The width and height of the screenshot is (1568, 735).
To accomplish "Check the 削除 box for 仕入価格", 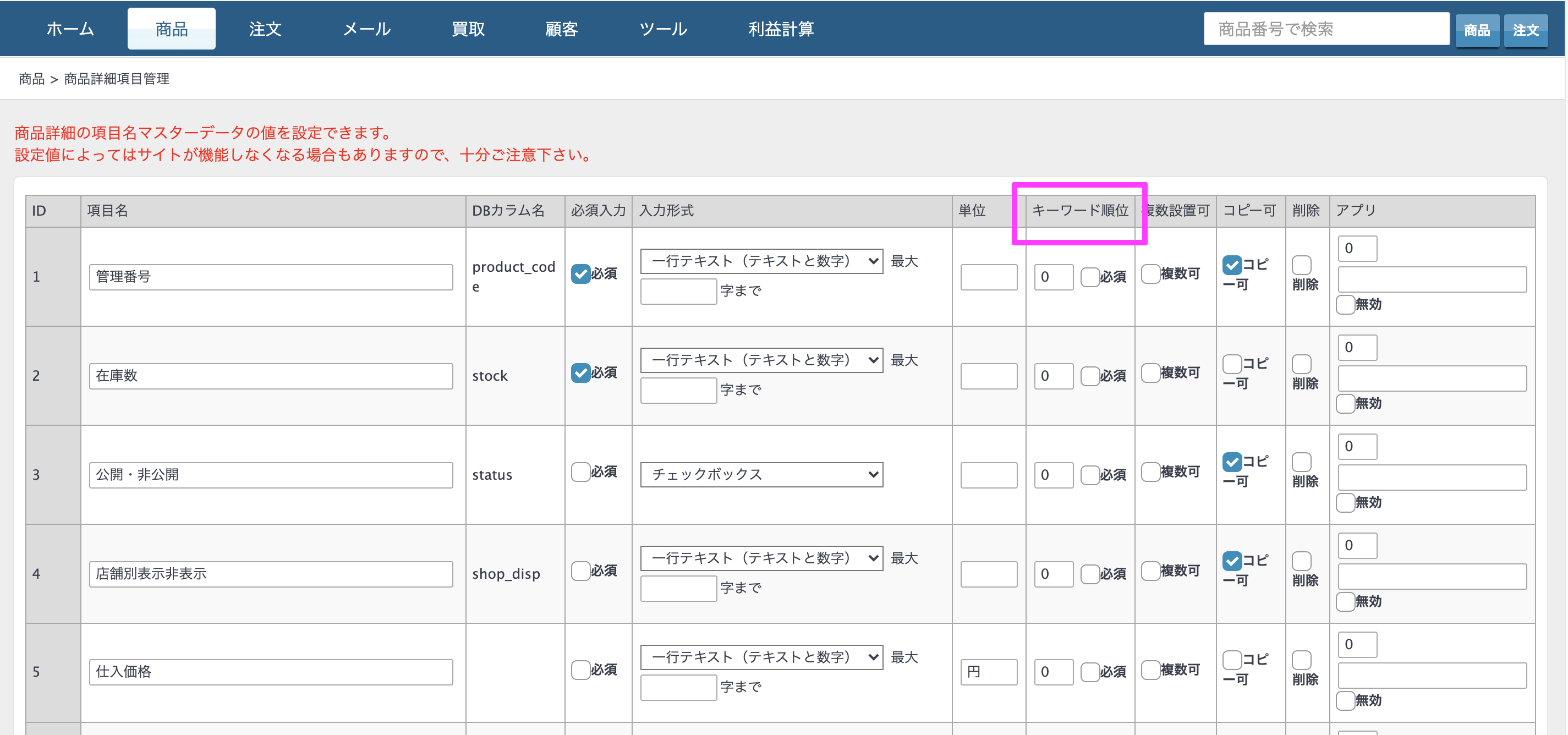I will [1301, 660].
